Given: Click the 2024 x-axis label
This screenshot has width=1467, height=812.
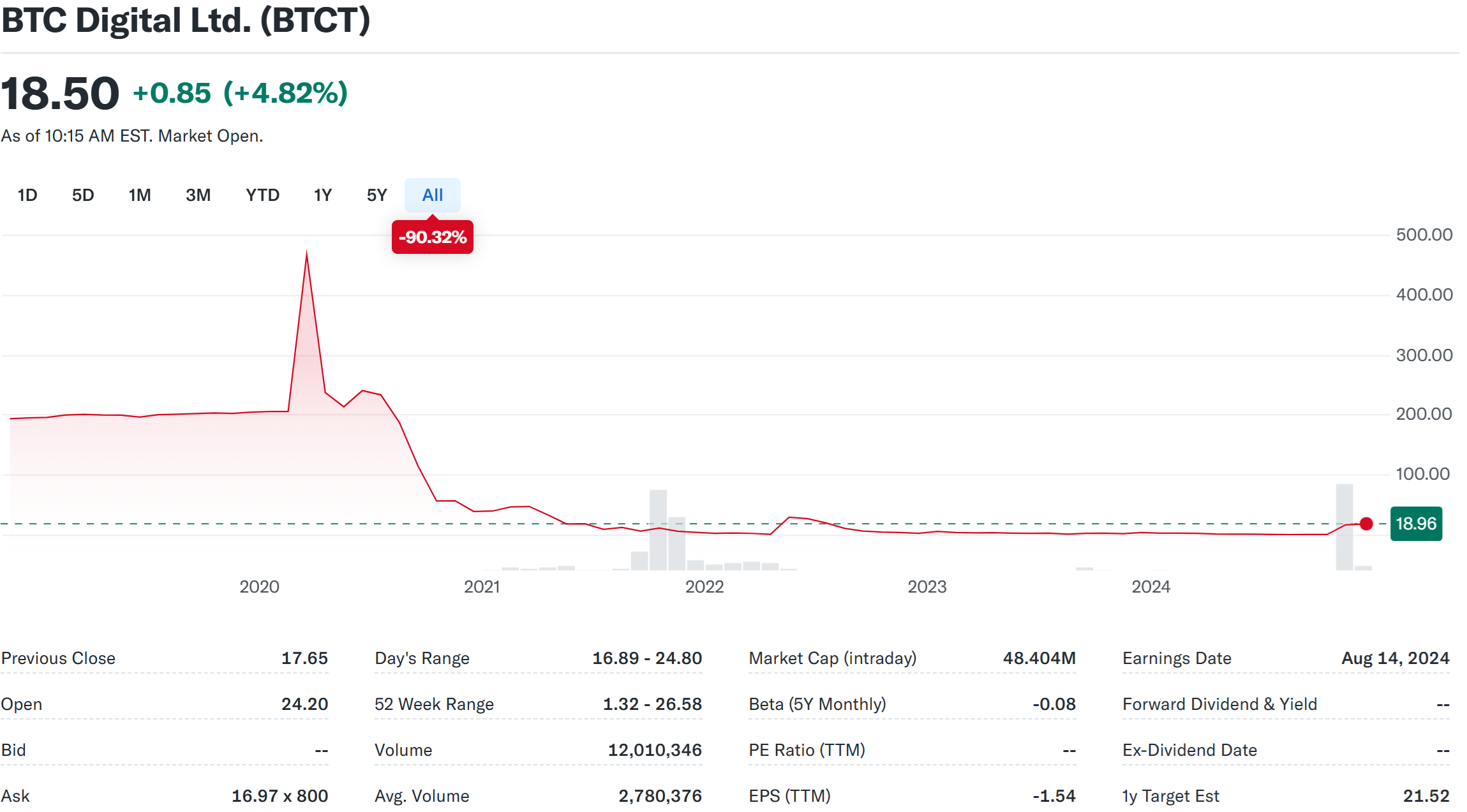Looking at the screenshot, I should click(x=1151, y=587).
